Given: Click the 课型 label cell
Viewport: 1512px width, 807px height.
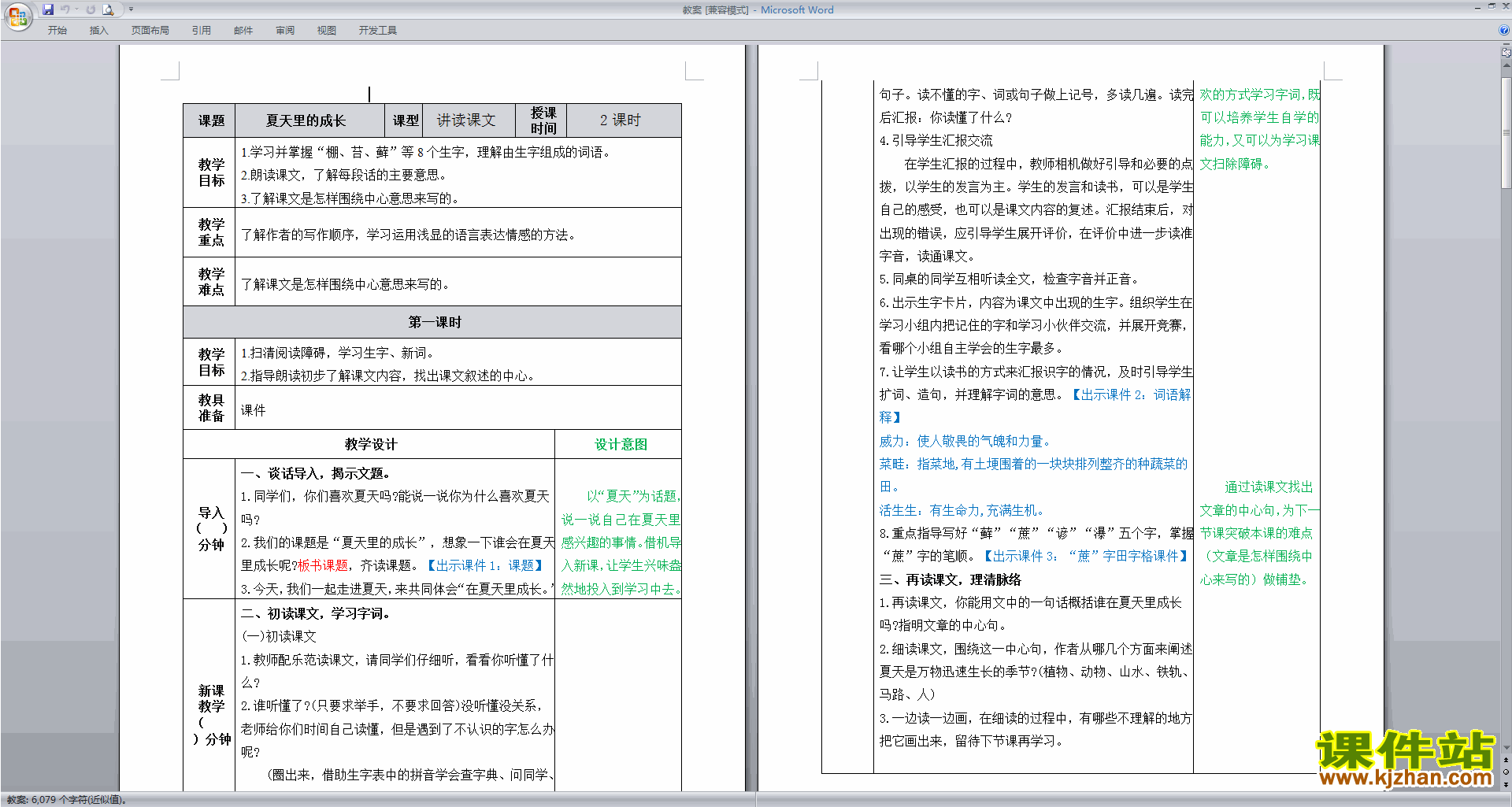Looking at the screenshot, I should click(406, 120).
